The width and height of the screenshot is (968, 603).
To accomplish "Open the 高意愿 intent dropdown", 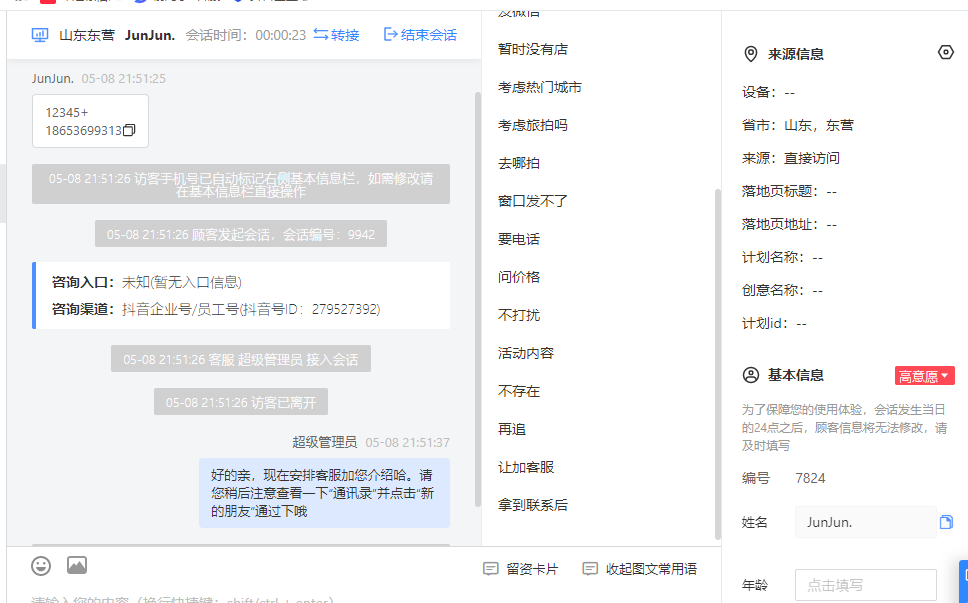I will [x=924, y=376].
